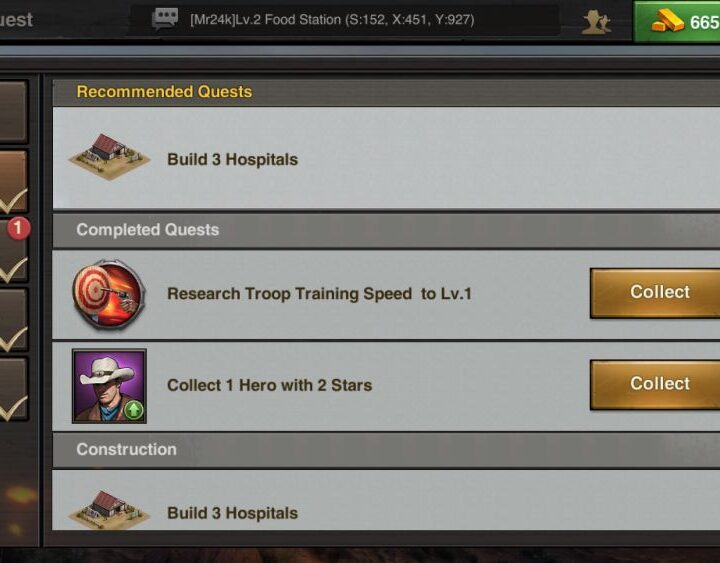Collapse the Completed Quests section header
The width and height of the screenshot is (720, 563).
coord(386,230)
